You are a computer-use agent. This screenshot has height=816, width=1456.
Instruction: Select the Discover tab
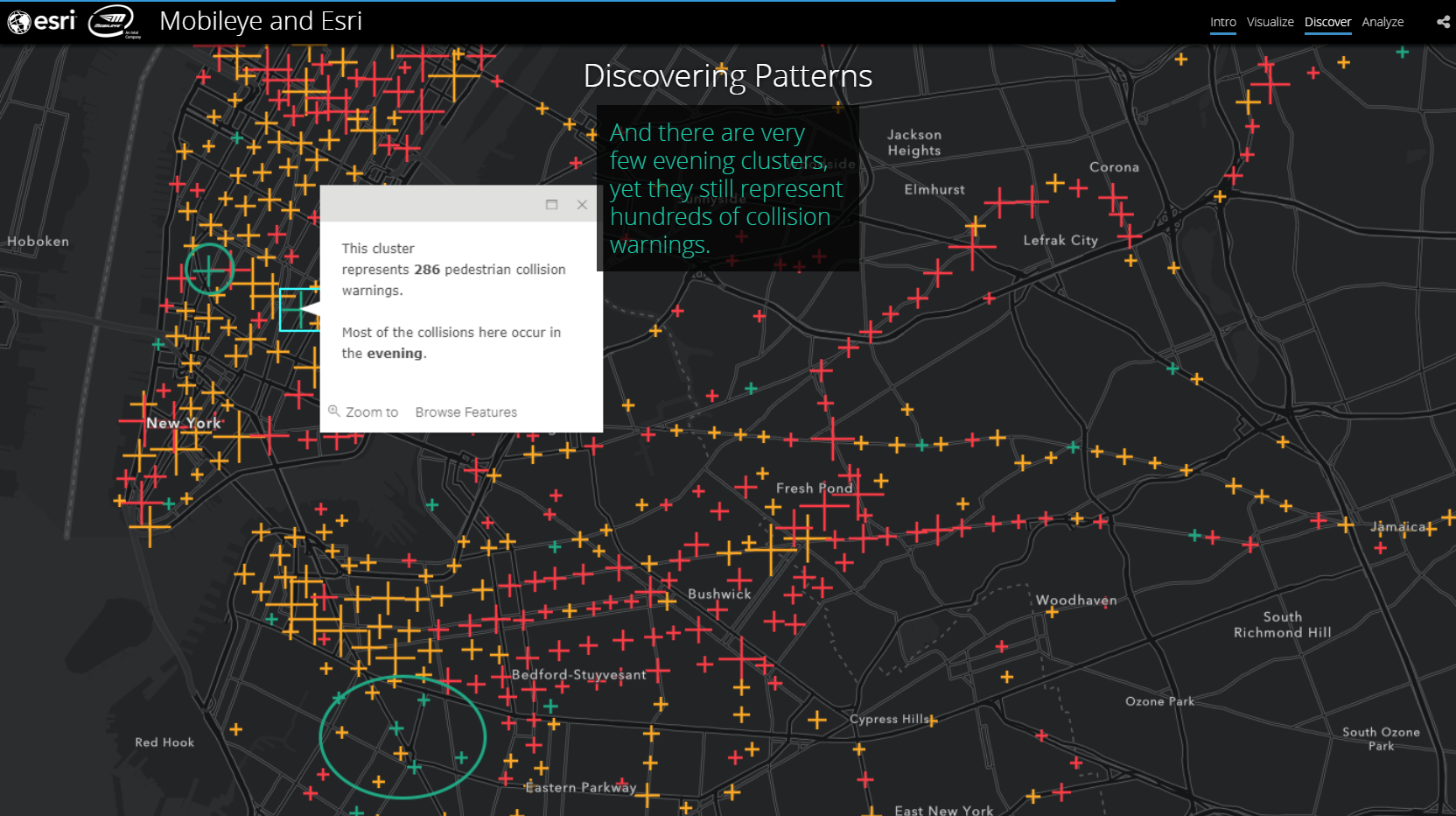point(1327,22)
